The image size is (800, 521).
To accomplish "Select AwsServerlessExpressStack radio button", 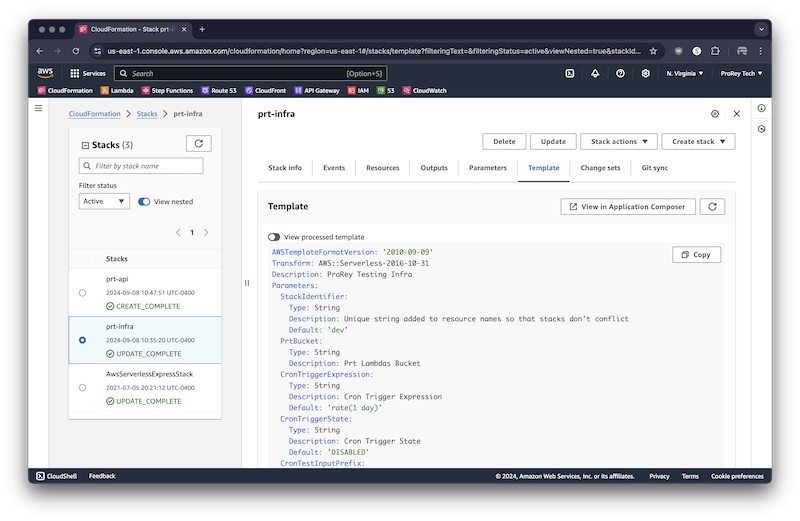I will coord(82,388).
